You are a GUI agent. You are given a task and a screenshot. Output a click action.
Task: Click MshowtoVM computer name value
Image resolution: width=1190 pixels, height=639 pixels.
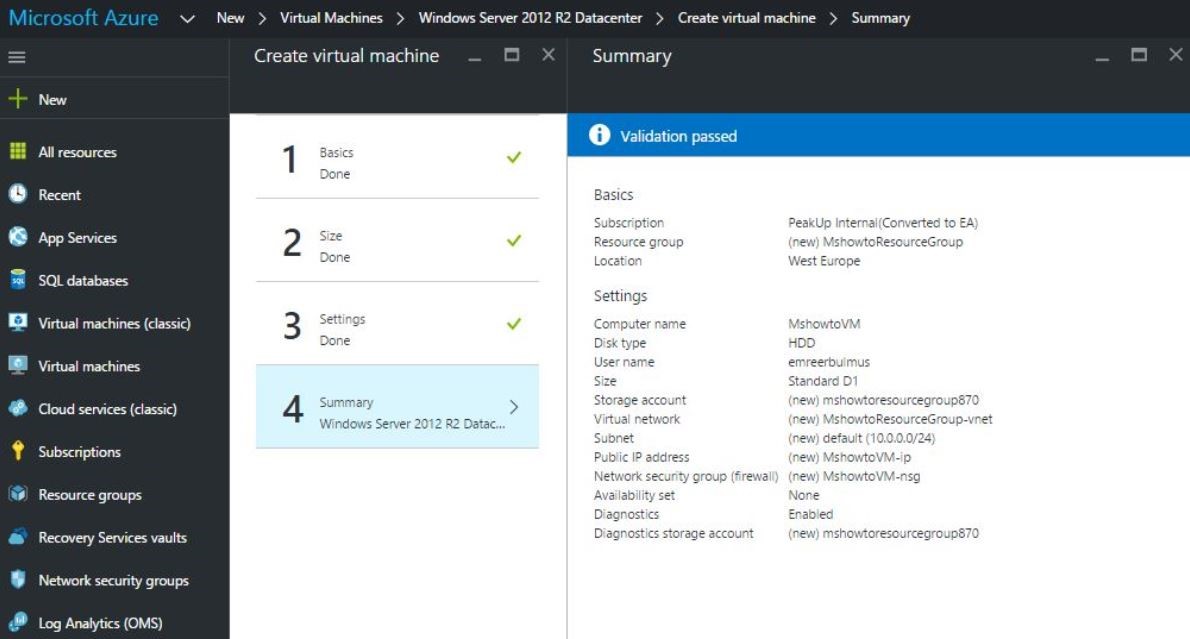coord(824,323)
